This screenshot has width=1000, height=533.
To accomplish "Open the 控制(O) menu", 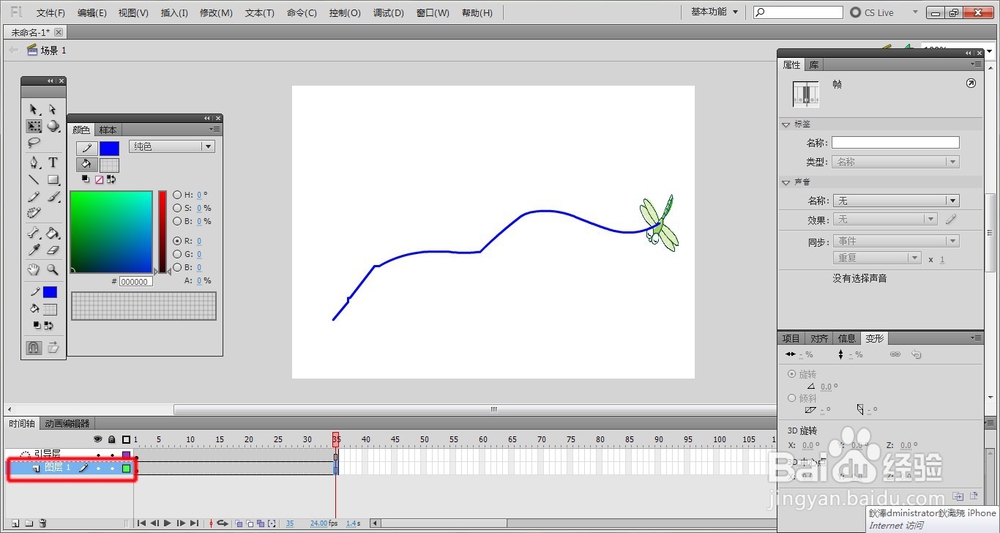I will 345,13.
